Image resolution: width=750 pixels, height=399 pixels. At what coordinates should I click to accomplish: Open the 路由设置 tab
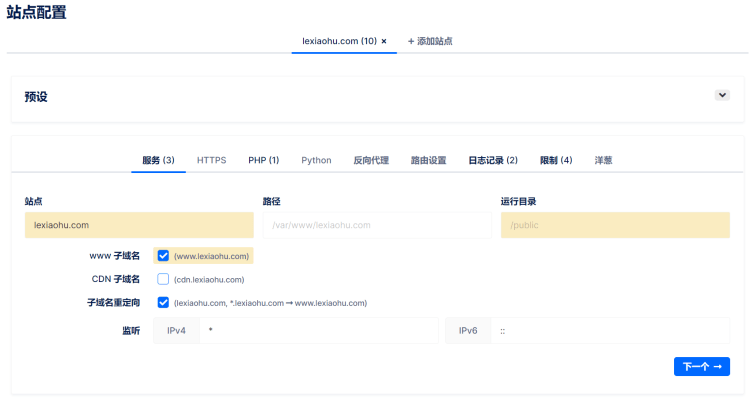pos(429,160)
